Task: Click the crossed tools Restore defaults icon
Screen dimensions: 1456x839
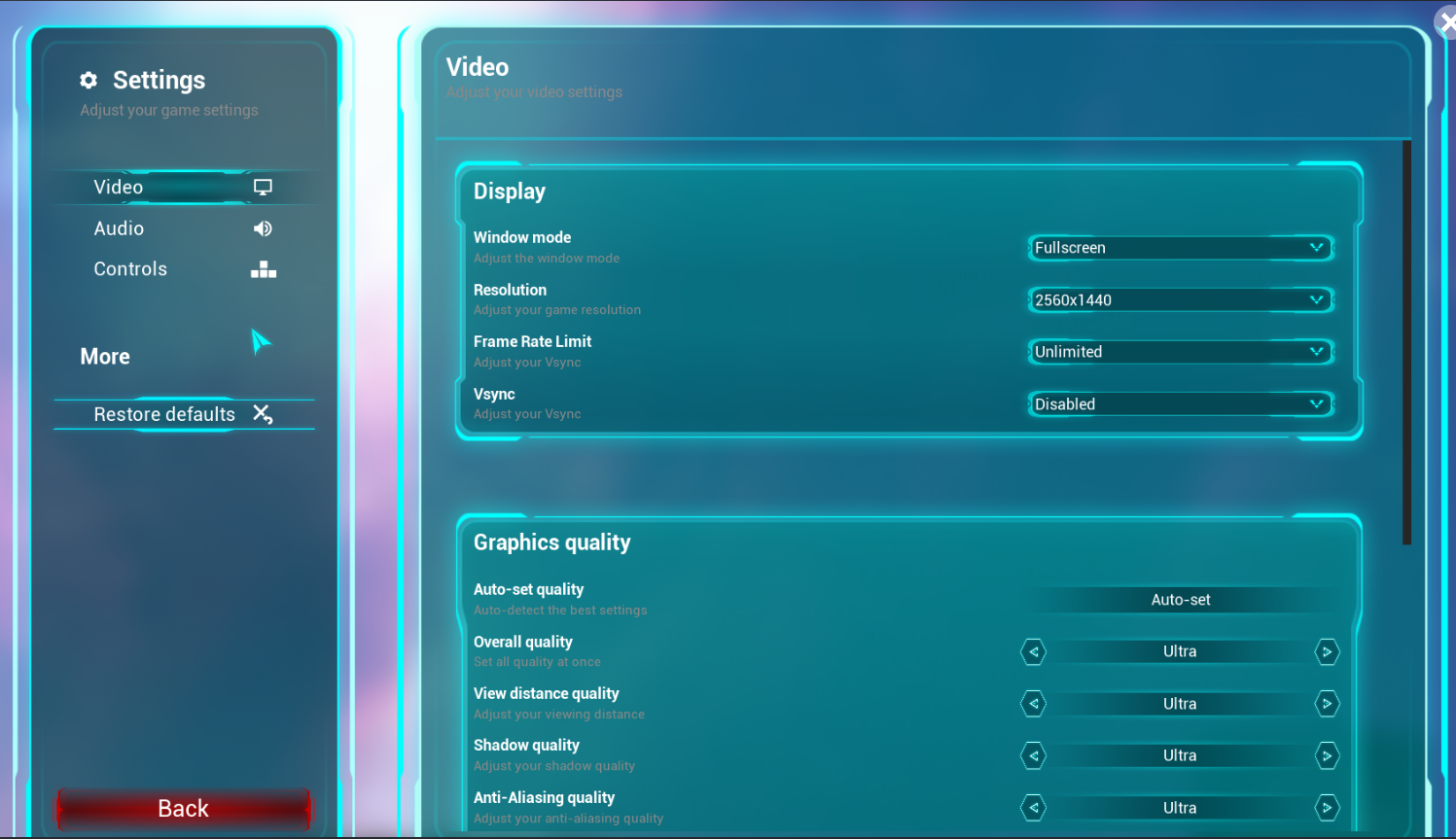Action: click(x=263, y=414)
